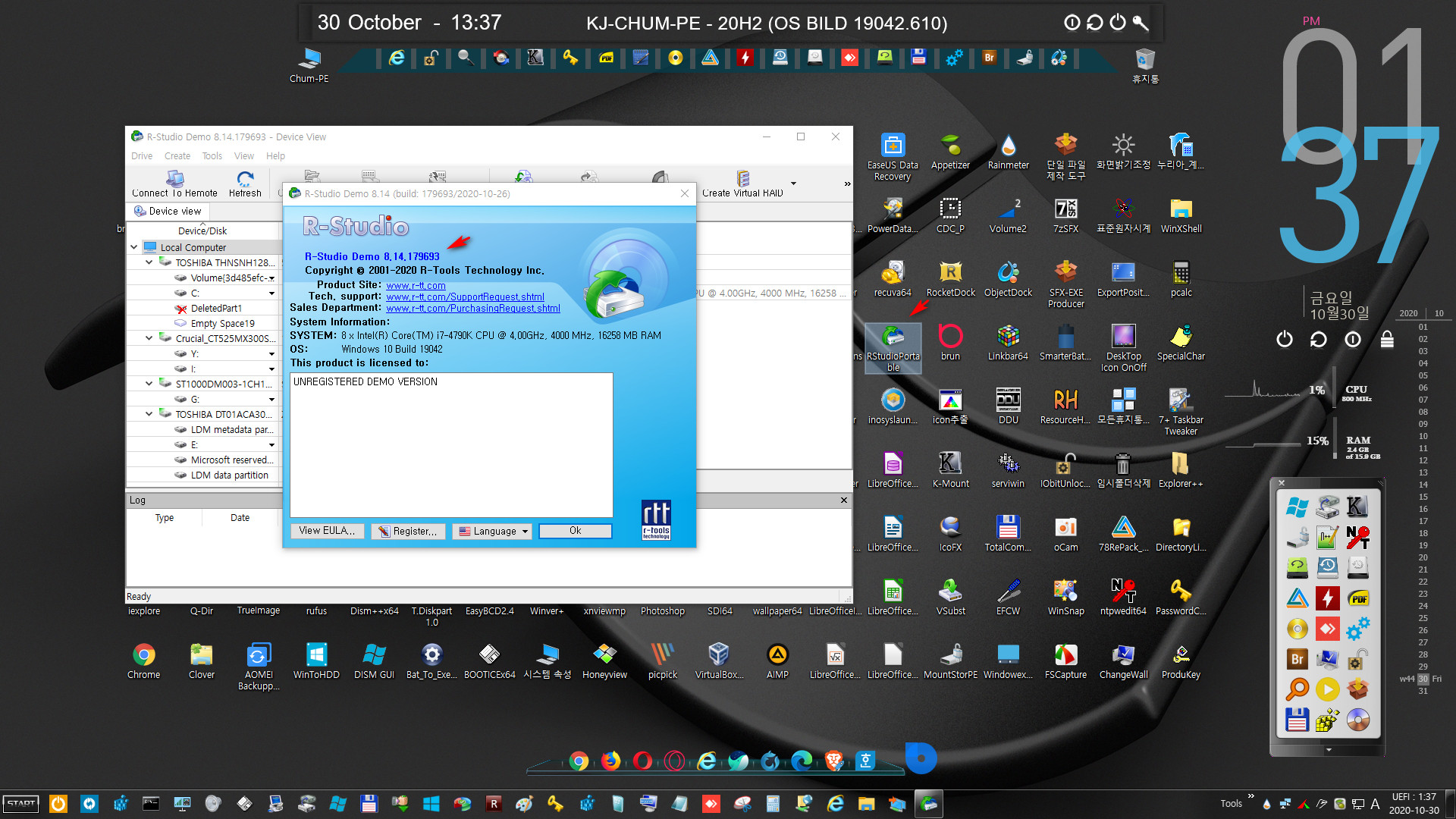
Task: Open dropdown arrow for C: volume
Action: point(271,293)
